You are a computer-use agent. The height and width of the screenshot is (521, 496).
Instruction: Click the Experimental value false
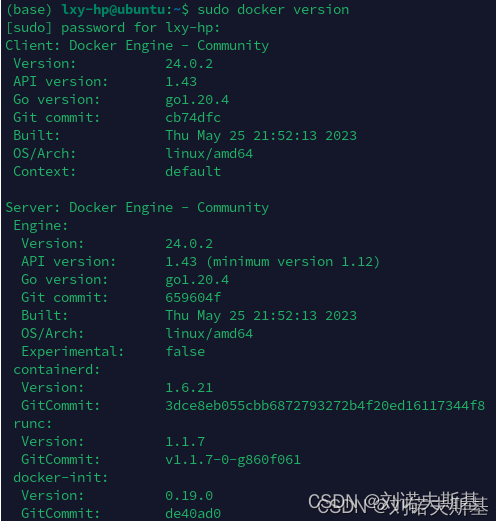point(185,352)
